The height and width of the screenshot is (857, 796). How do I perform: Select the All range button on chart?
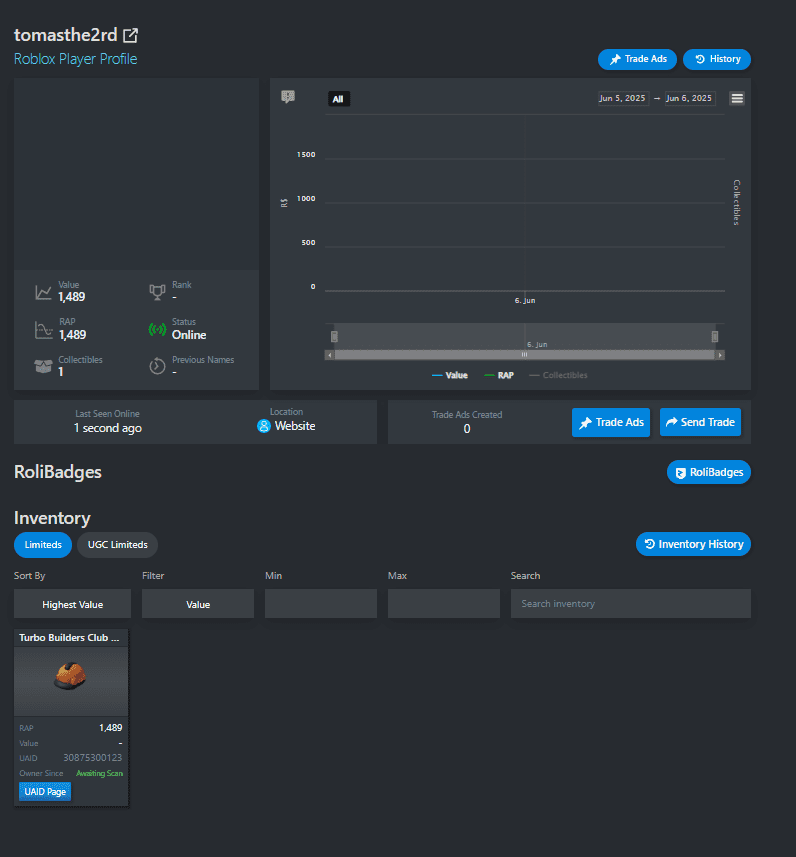[338, 99]
